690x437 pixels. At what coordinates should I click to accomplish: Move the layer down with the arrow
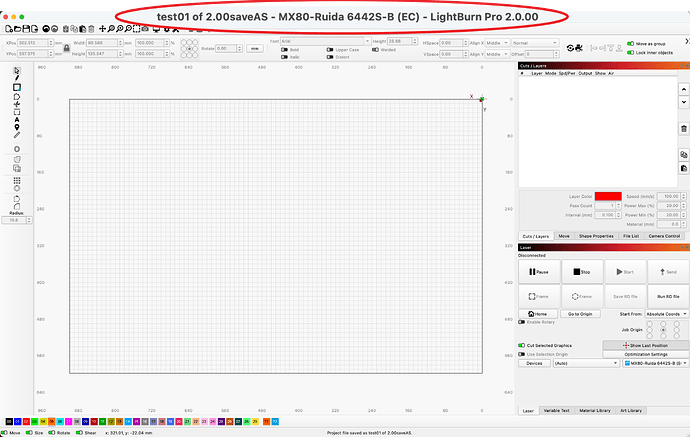(683, 102)
